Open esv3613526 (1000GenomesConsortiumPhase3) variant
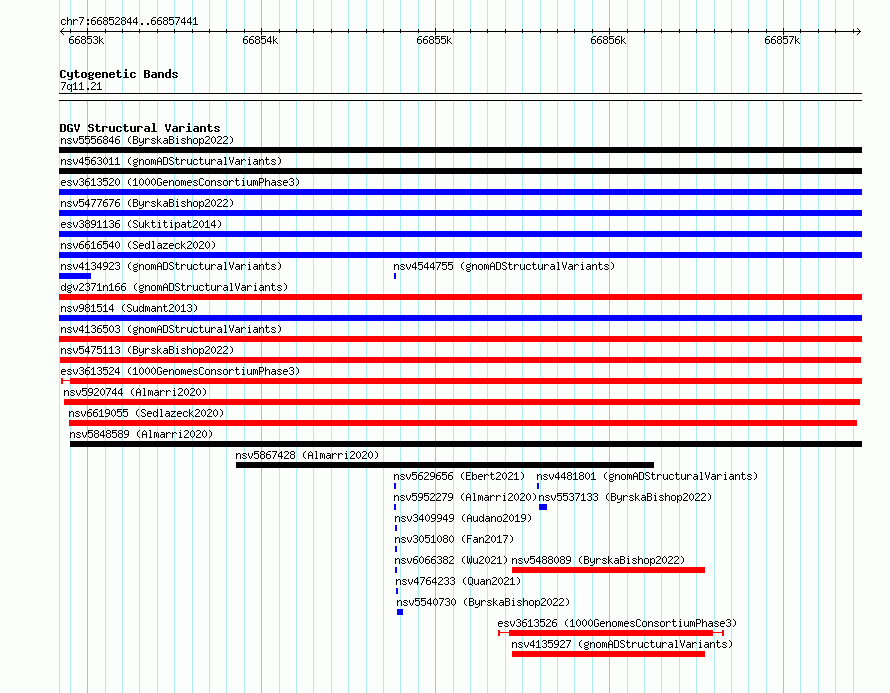Image resolution: width=890 pixels, height=693 pixels. point(617,623)
